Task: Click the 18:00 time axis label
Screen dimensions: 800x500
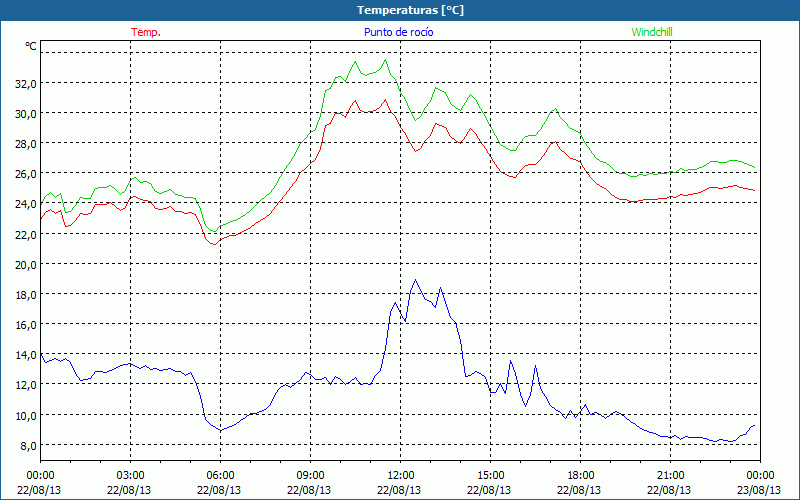Action: (581, 475)
